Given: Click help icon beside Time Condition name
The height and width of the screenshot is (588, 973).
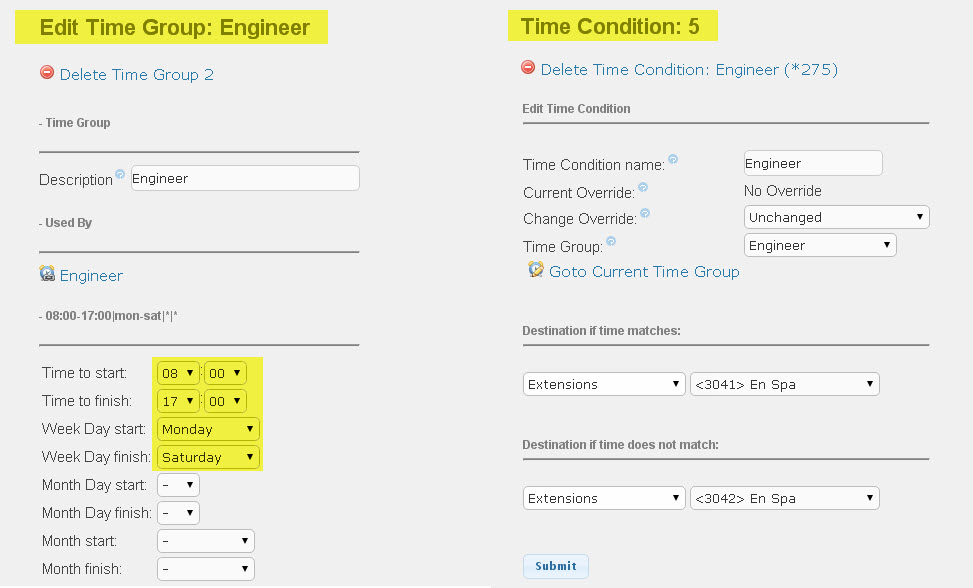Looking at the screenshot, I should [673, 158].
